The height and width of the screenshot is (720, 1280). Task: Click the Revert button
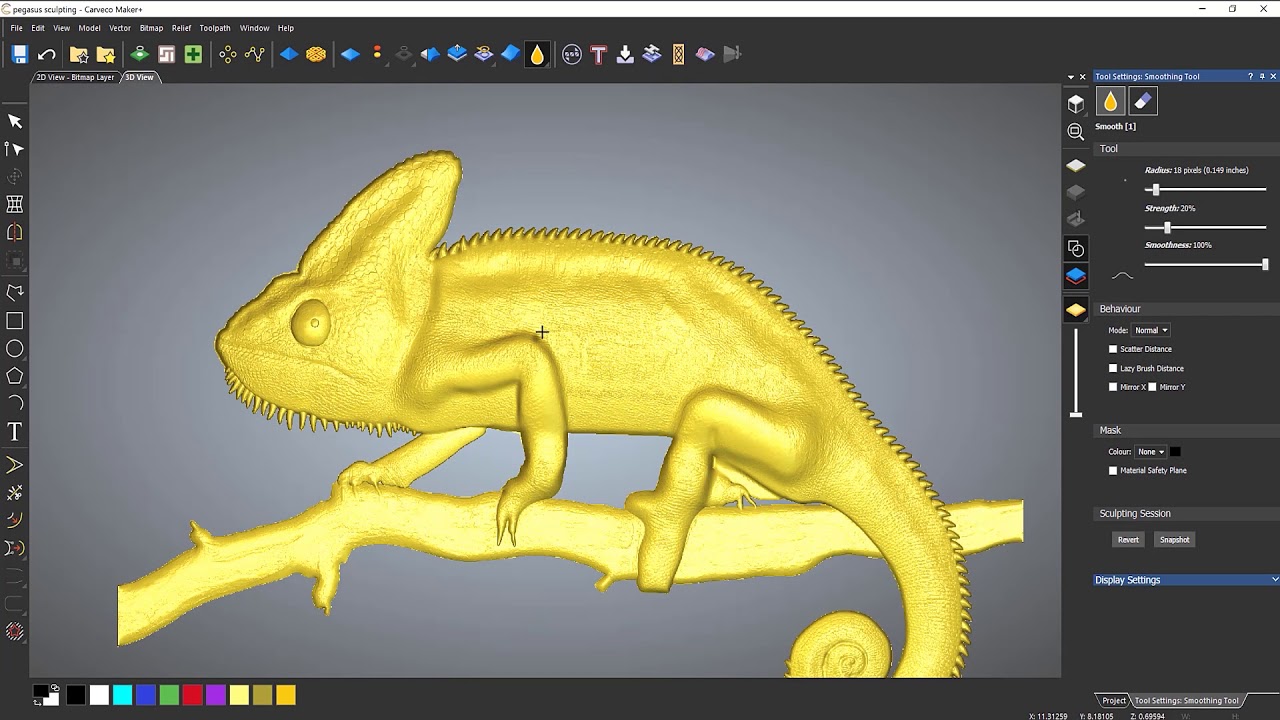tap(1128, 540)
